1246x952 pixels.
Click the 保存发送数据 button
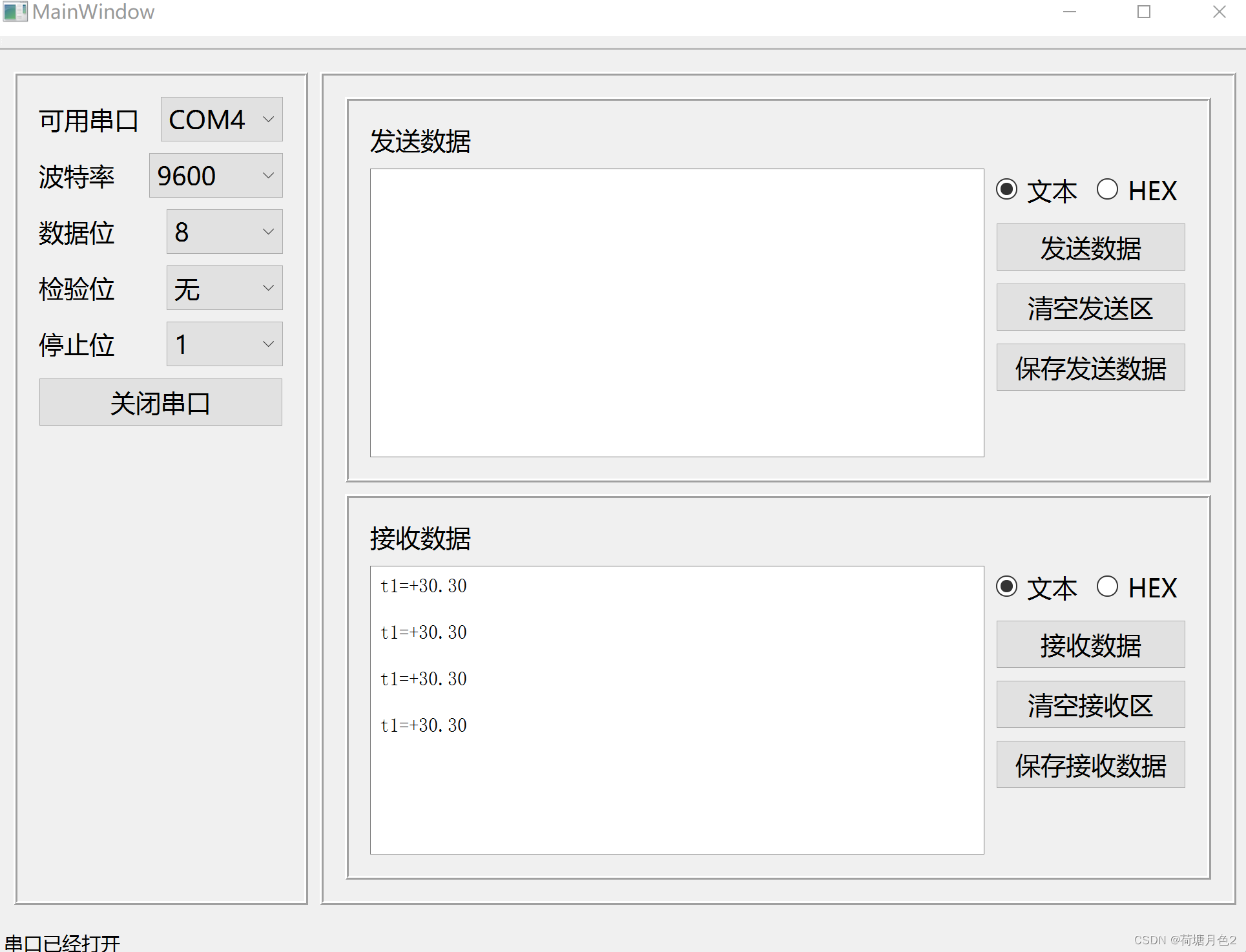pyautogui.click(x=1091, y=367)
